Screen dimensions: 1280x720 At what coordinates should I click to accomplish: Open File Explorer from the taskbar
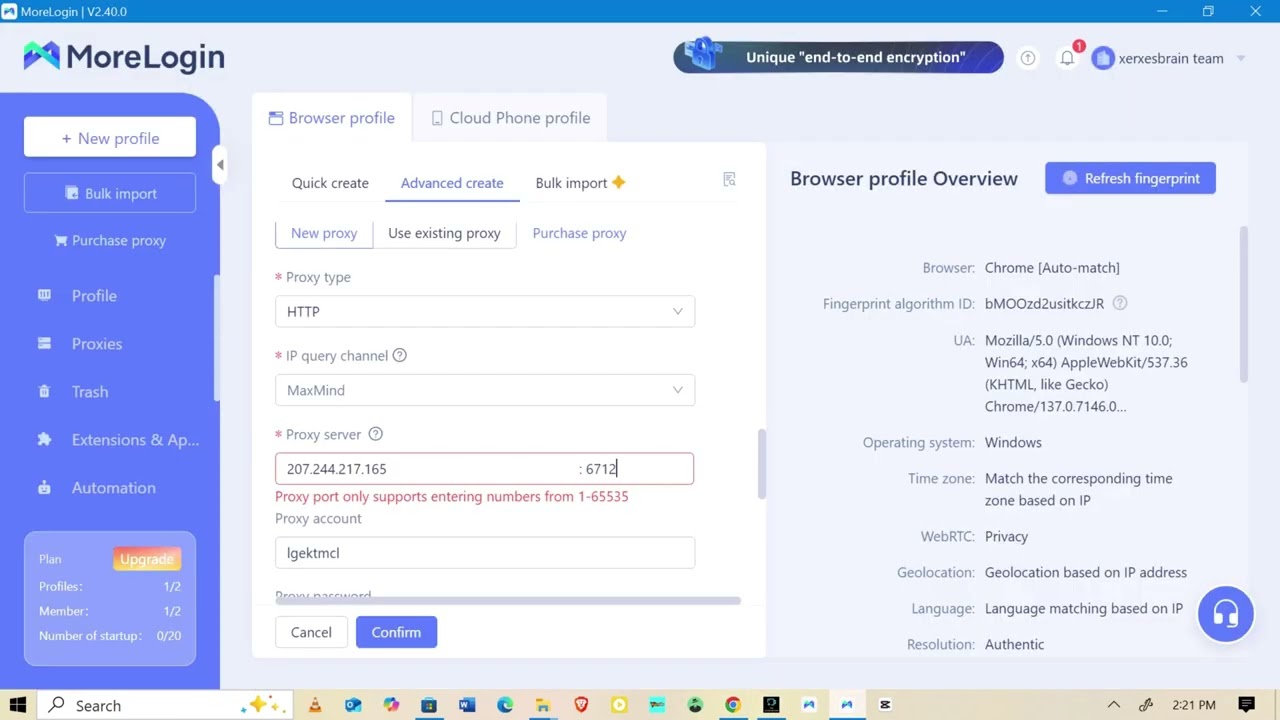click(x=543, y=705)
